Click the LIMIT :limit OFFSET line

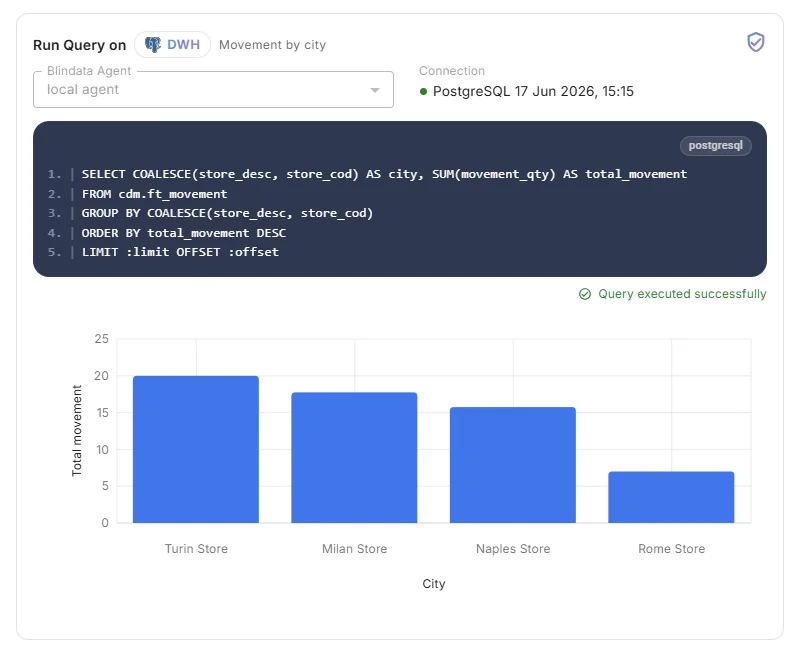(180, 252)
